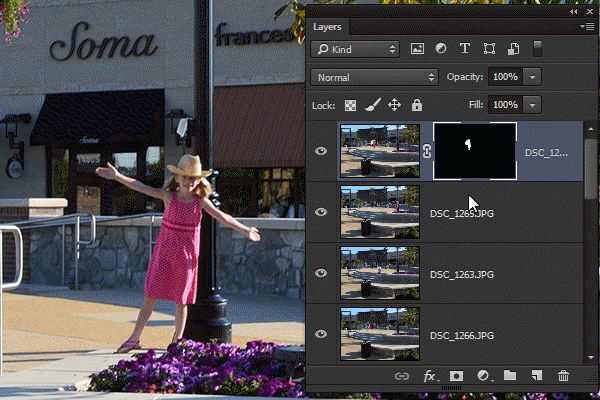Hide the DSC_1265.JPG layer
600x400 pixels.
321,212
